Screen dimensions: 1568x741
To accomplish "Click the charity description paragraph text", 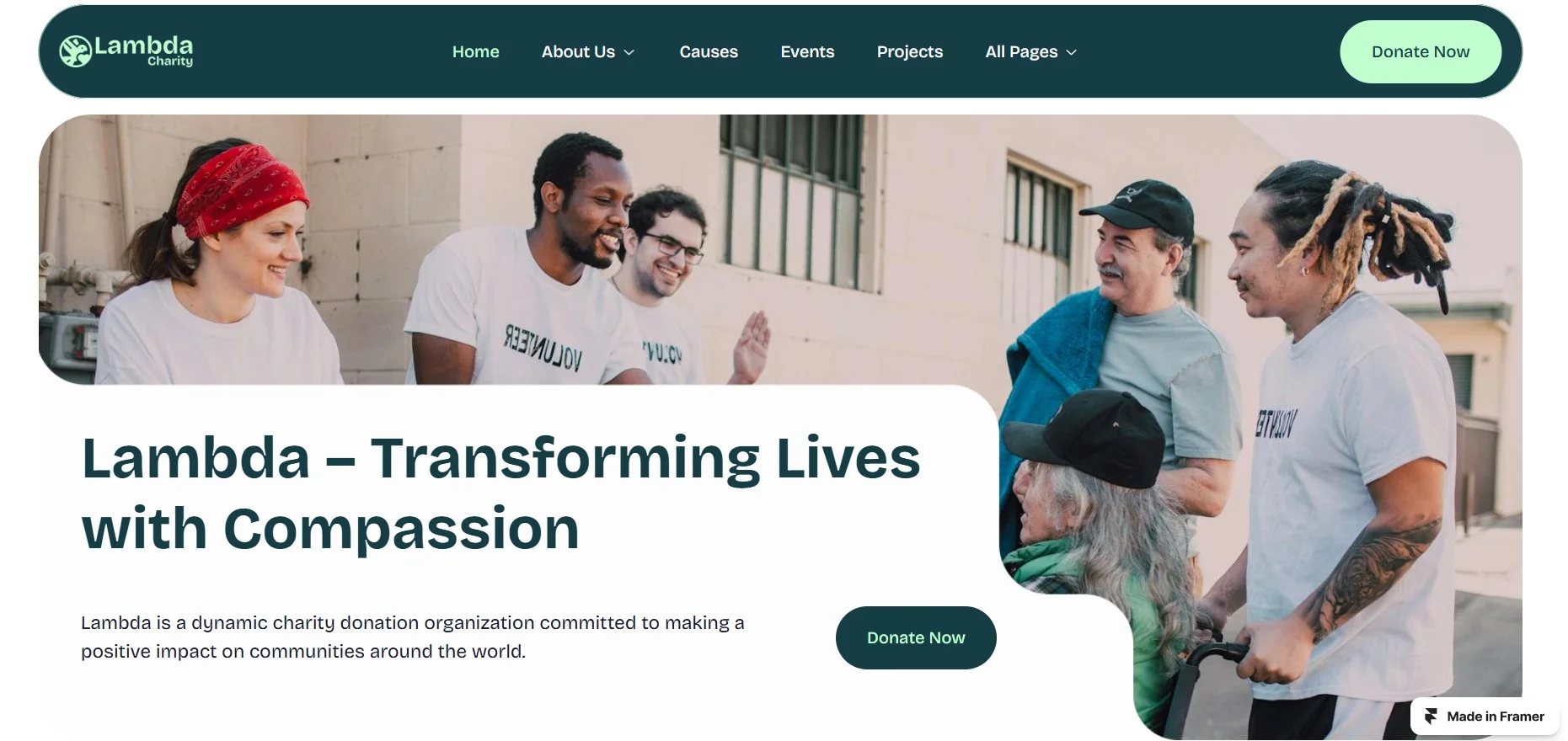I will (x=413, y=637).
